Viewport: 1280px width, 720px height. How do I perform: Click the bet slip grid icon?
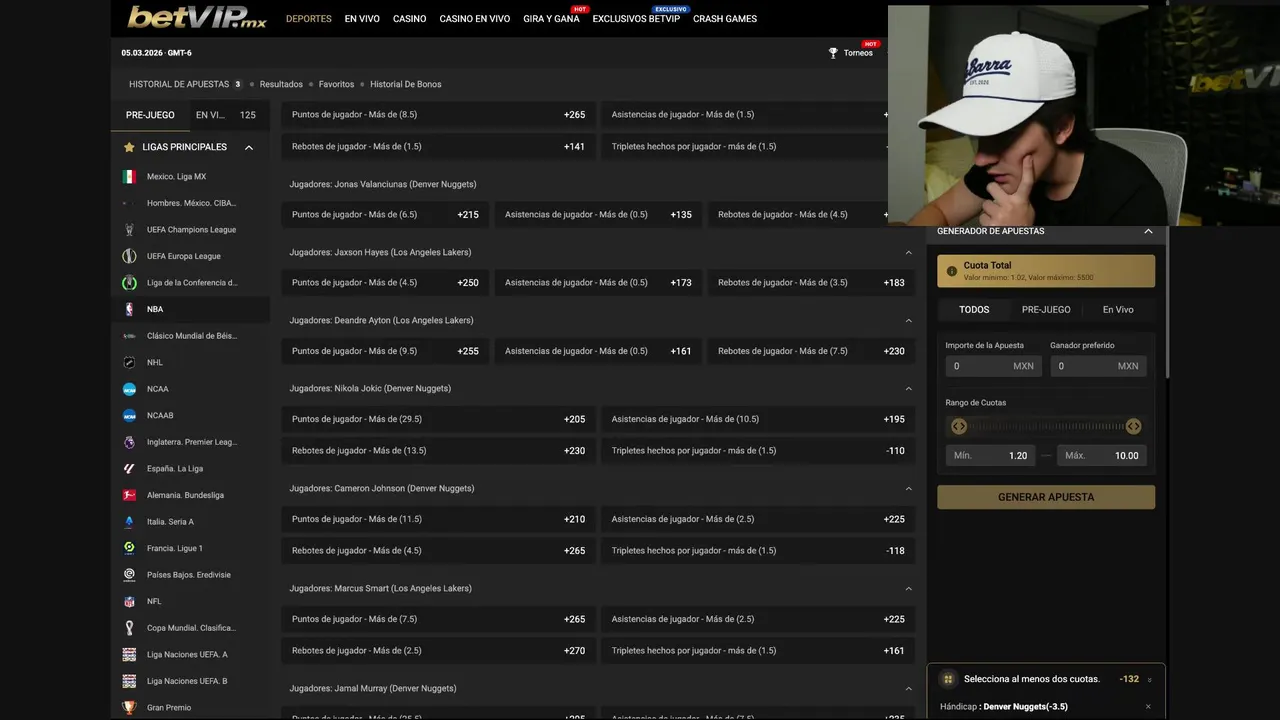pyautogui.click(x=948, y=679)
